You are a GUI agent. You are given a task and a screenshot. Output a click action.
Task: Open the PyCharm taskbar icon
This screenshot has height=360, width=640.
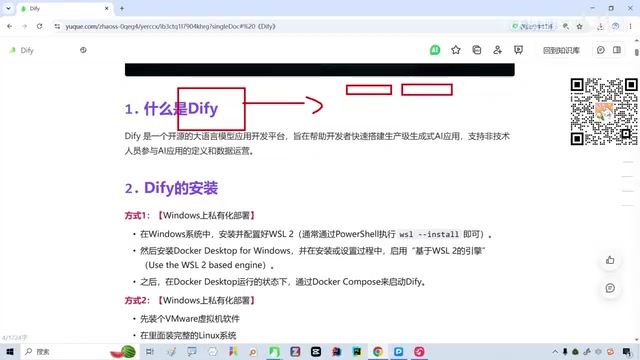coord(357,351)
